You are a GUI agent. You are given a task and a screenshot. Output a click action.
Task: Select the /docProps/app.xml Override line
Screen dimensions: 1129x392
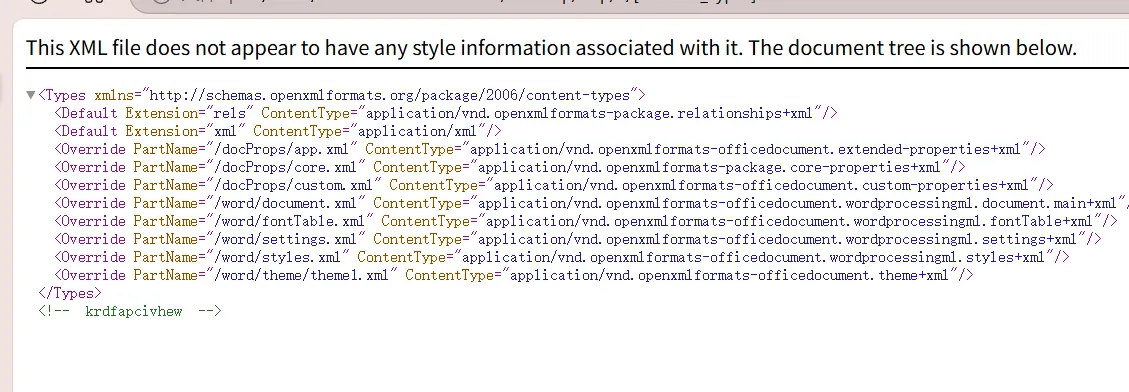point(550,149)
